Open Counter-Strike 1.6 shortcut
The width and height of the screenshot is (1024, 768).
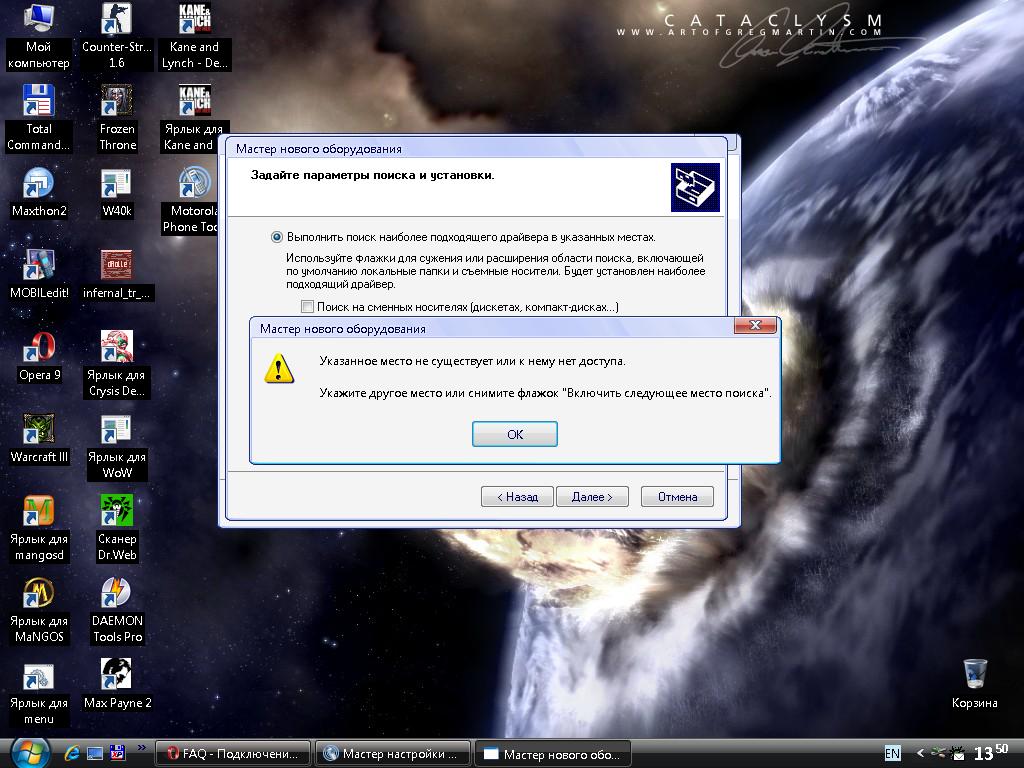[116, 37]
